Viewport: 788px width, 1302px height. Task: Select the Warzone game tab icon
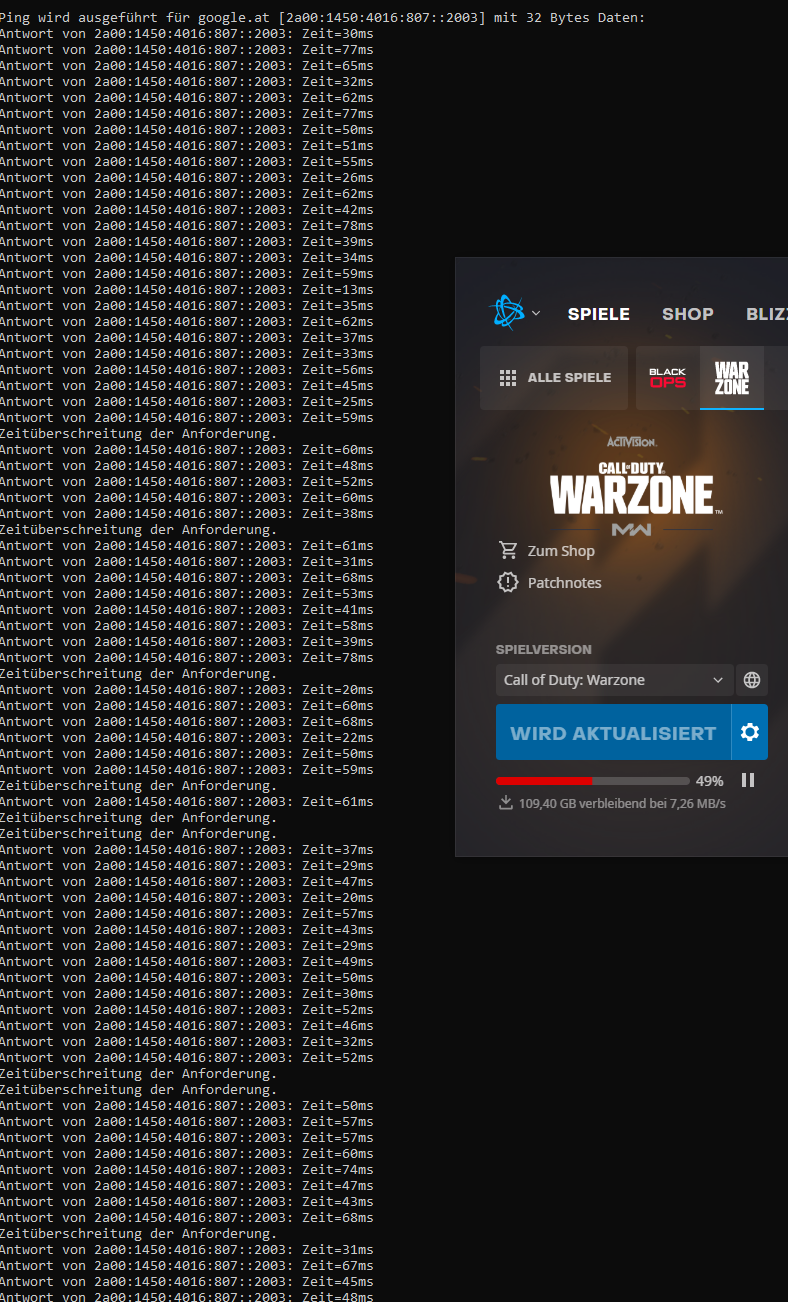coord(732,378)
